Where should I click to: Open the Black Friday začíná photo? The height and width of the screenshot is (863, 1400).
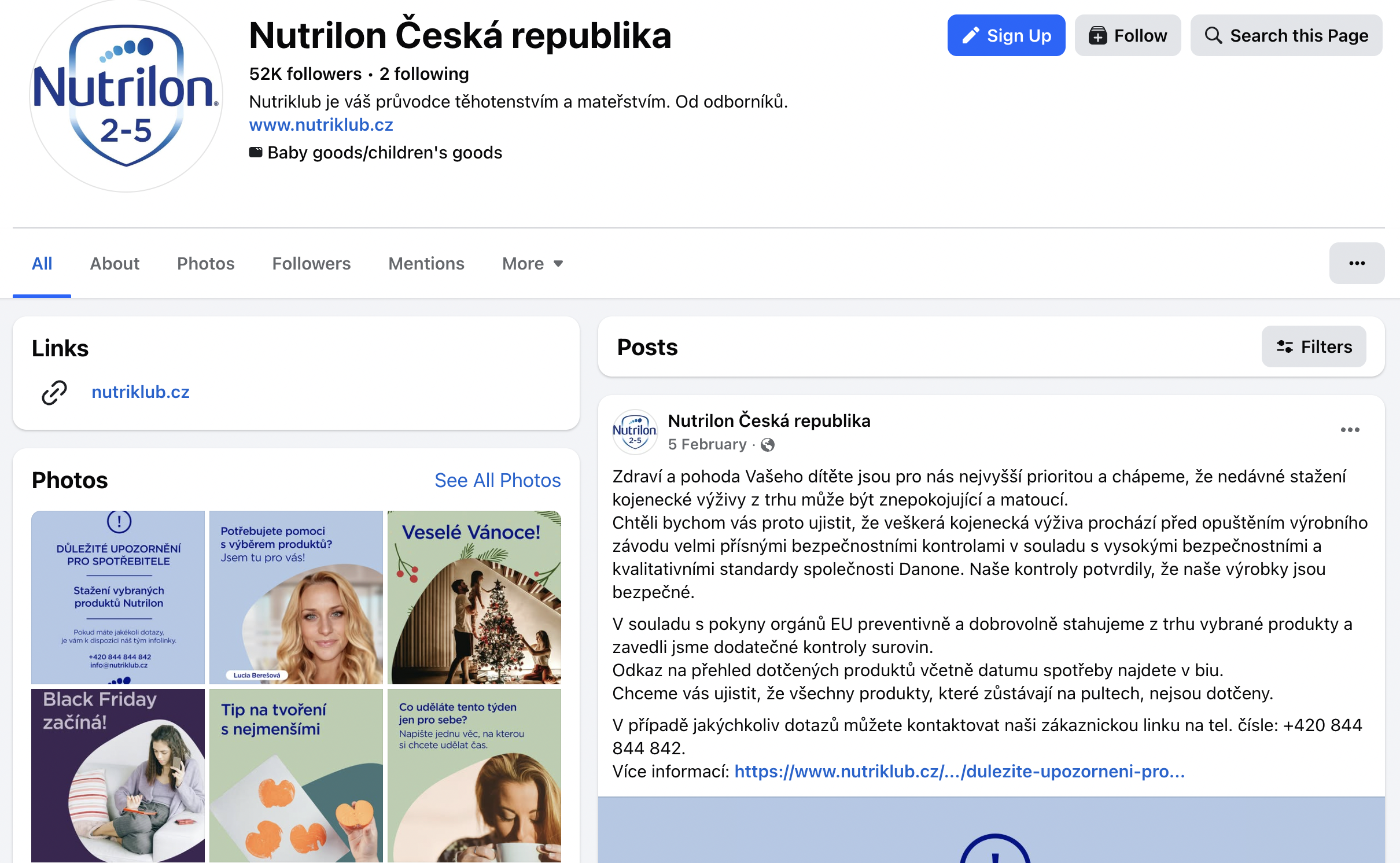coord(118,775)
